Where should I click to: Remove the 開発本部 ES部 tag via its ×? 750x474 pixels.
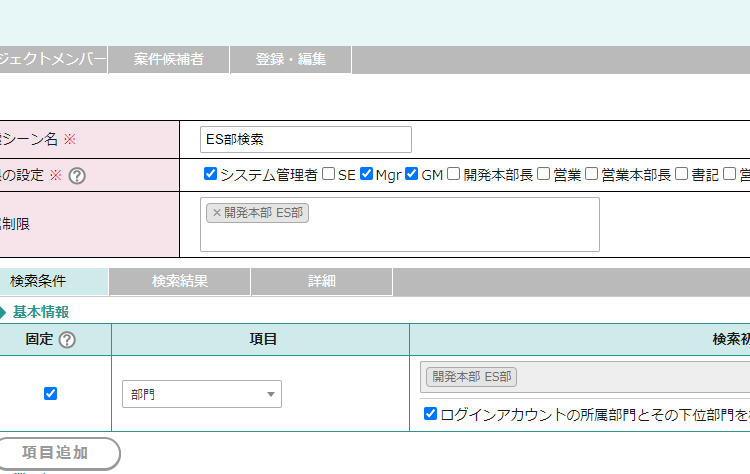[x=216, y=213]
